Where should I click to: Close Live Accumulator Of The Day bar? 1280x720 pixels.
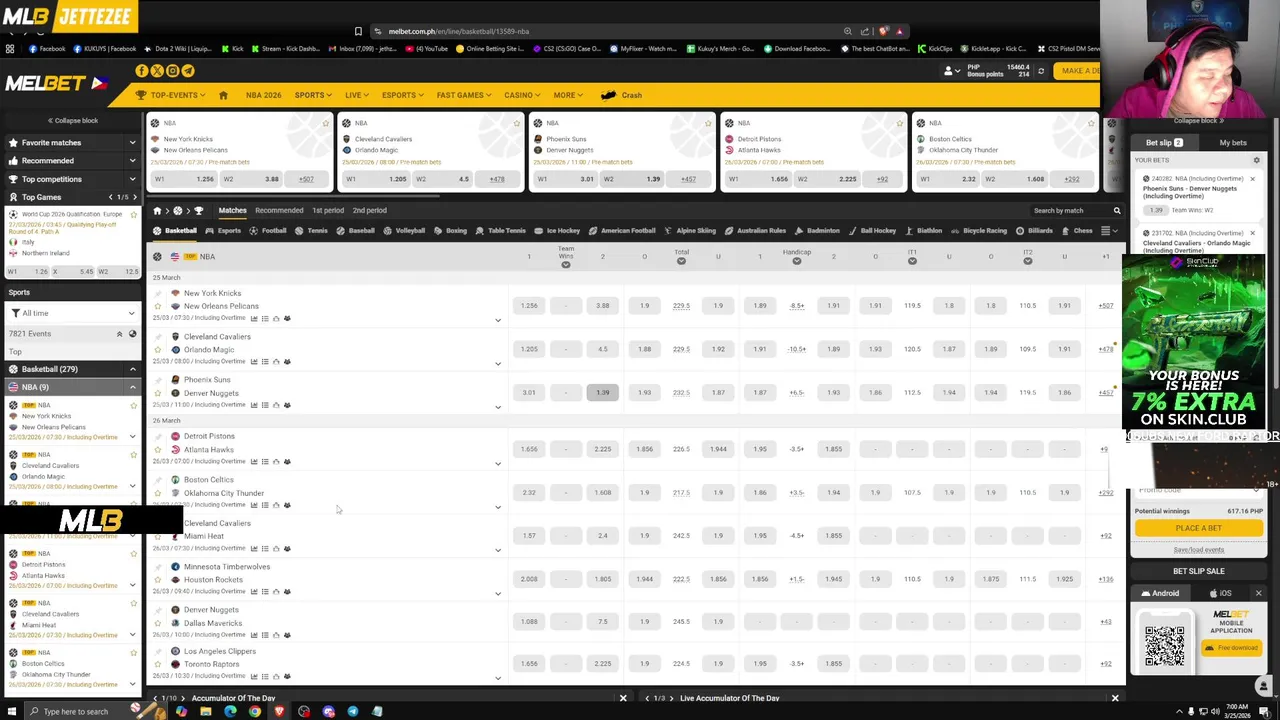[1115, 698]
